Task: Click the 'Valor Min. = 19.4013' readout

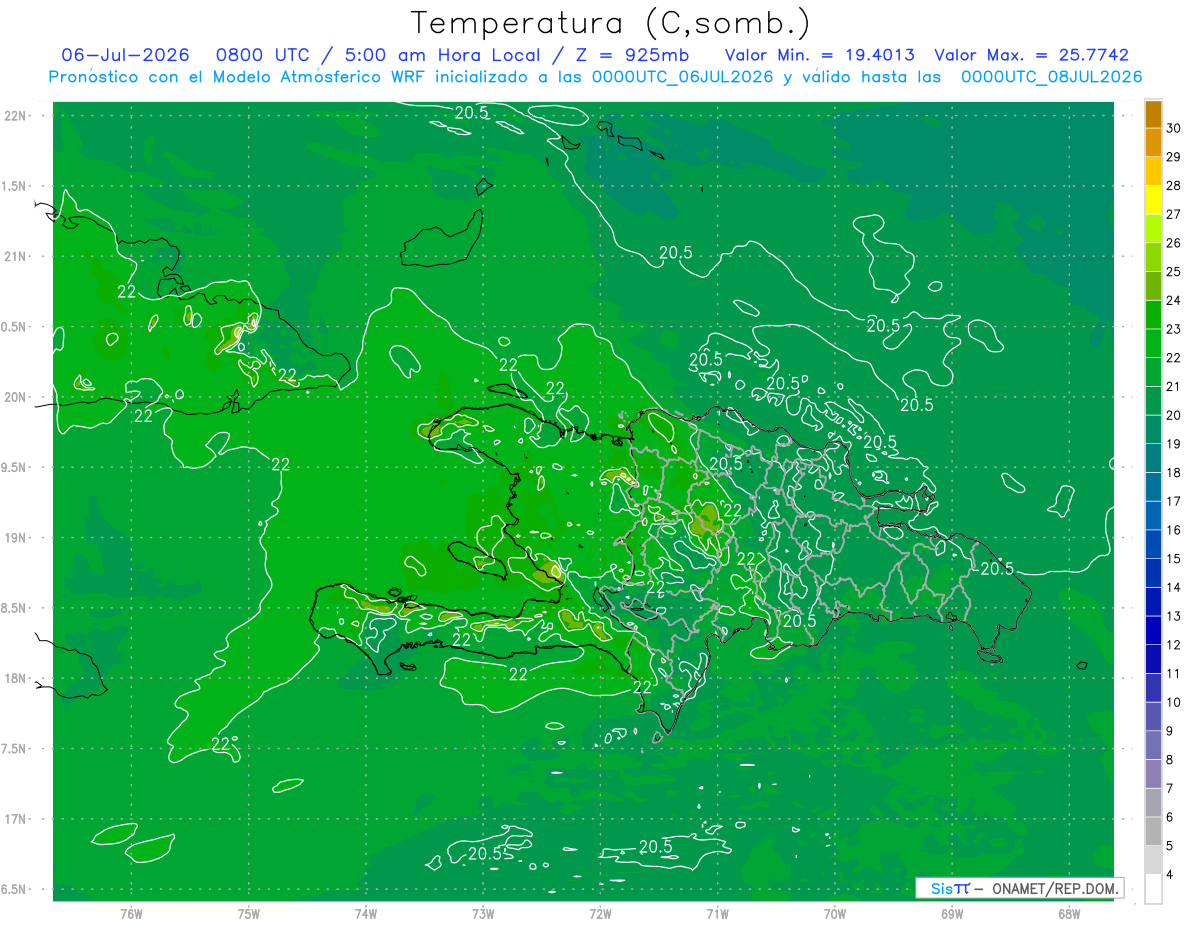Action: [819, 55]
